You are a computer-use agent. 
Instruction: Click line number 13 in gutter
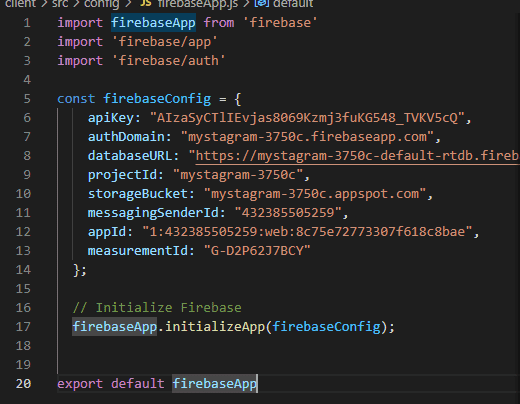(23, 251)
